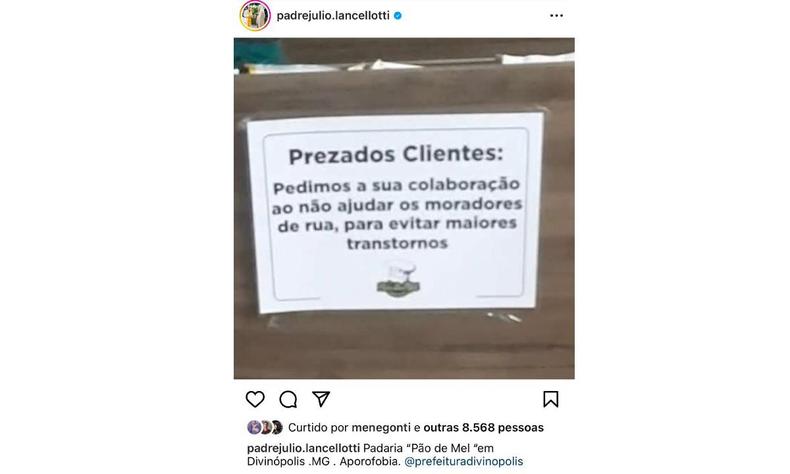
Task: Save the post with the bookmark icon
Action: 551,399
